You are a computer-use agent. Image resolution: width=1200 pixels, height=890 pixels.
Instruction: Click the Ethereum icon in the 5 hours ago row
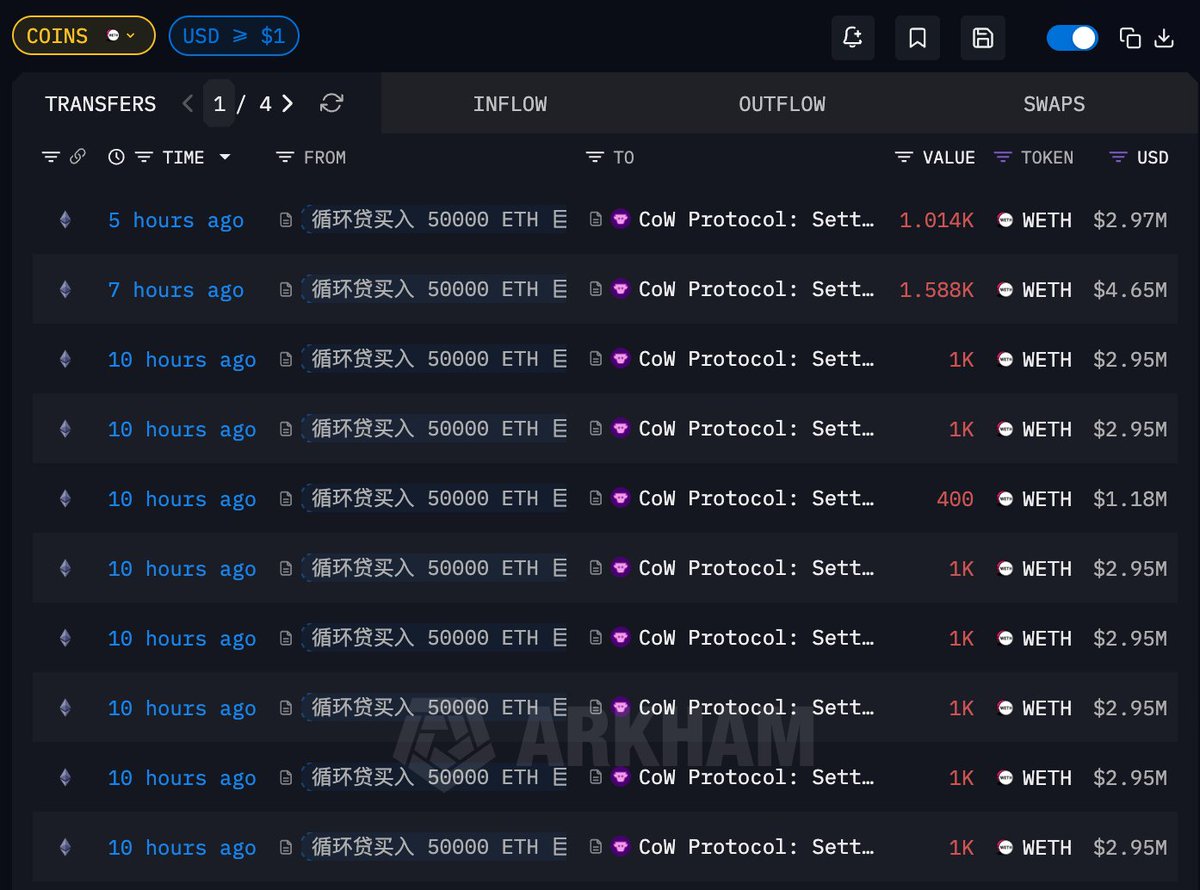65,220
